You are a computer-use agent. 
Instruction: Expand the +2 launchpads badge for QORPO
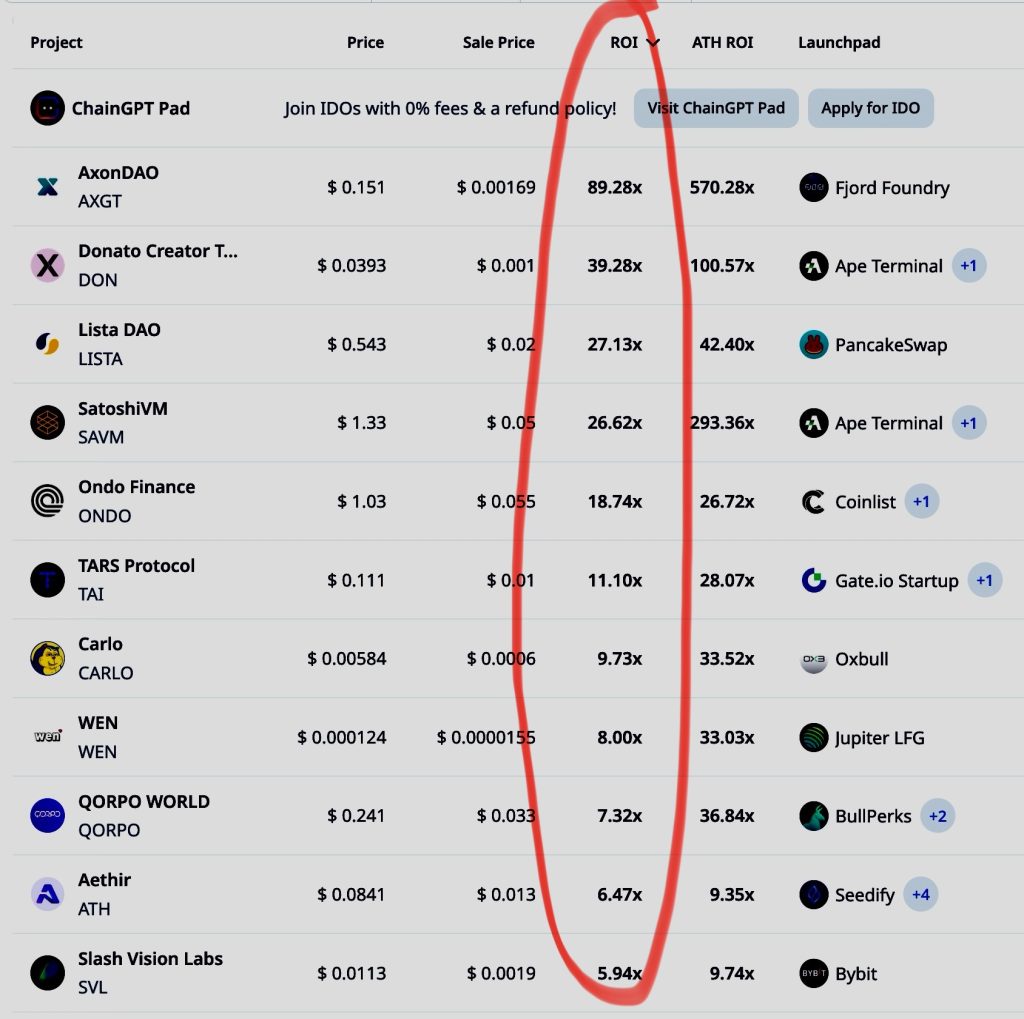[937, 816]
